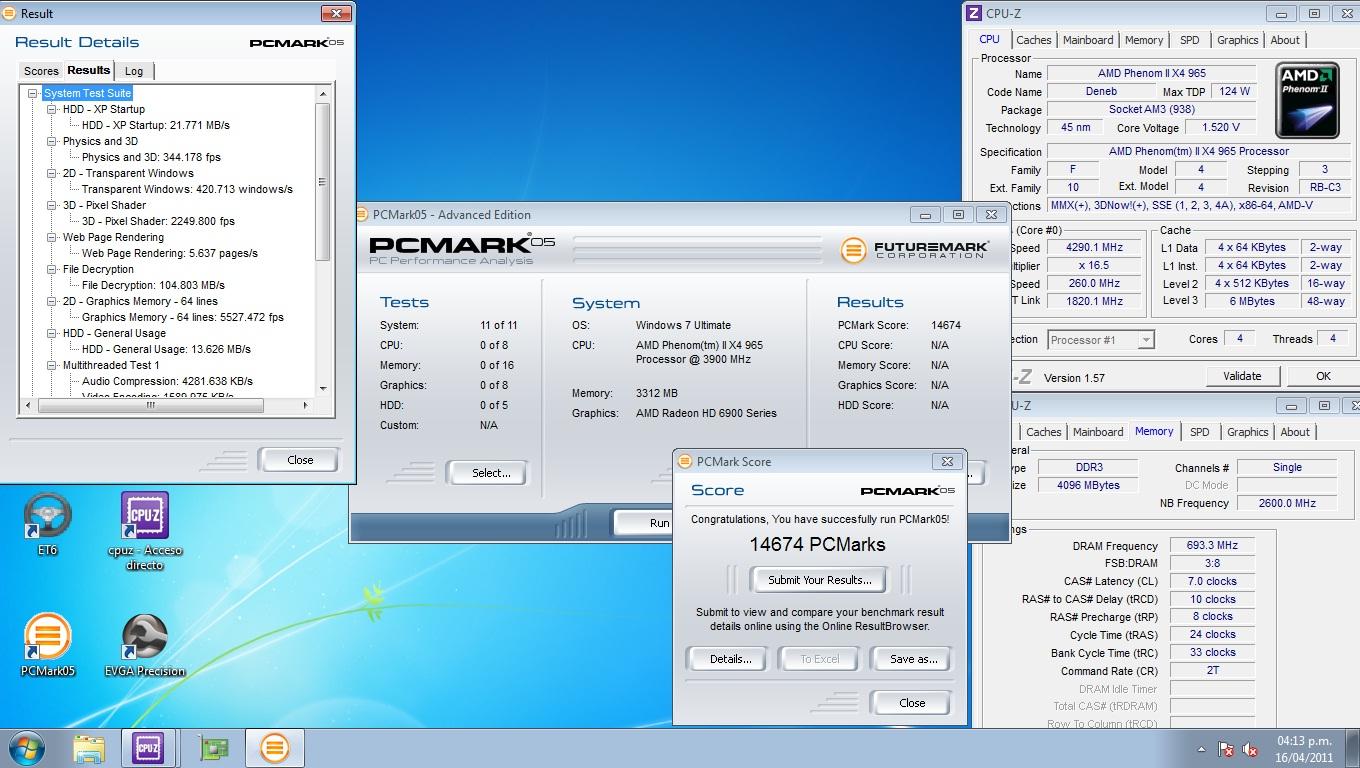
Task: Click the AMD Phenom II processor logo
Action: [1307, 100]
